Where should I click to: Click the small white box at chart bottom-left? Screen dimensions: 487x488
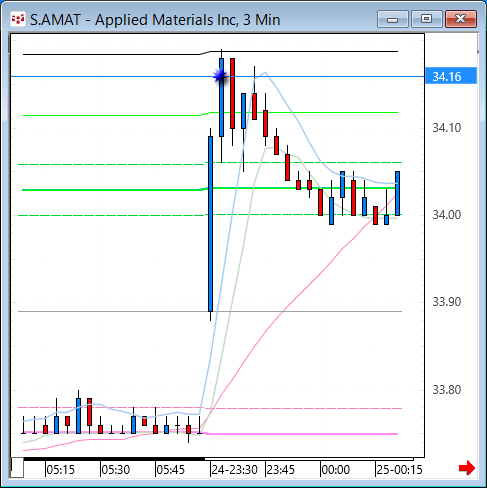[17, 468]
